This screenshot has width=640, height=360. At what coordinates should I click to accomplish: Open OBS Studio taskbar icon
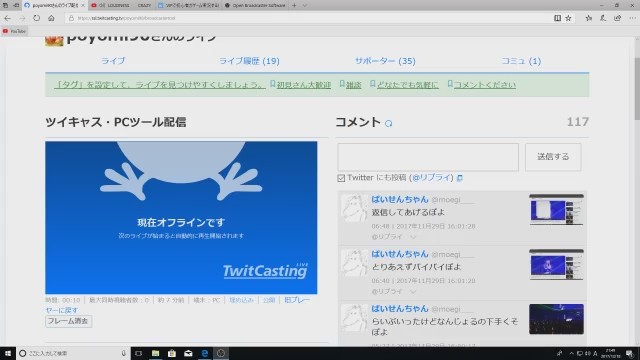point(221,353)
